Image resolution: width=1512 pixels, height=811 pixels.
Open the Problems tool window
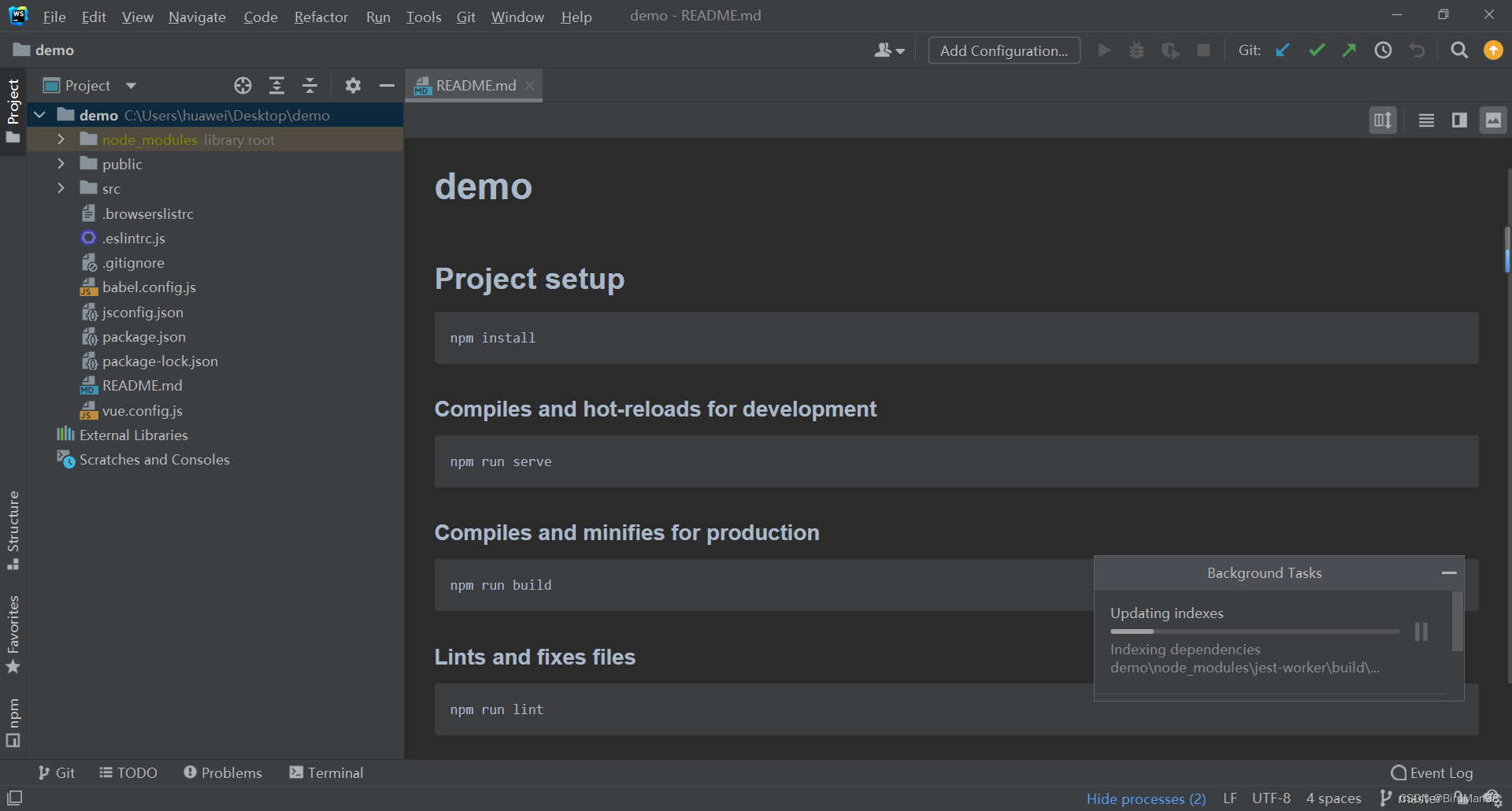click(x=223, y=772)
